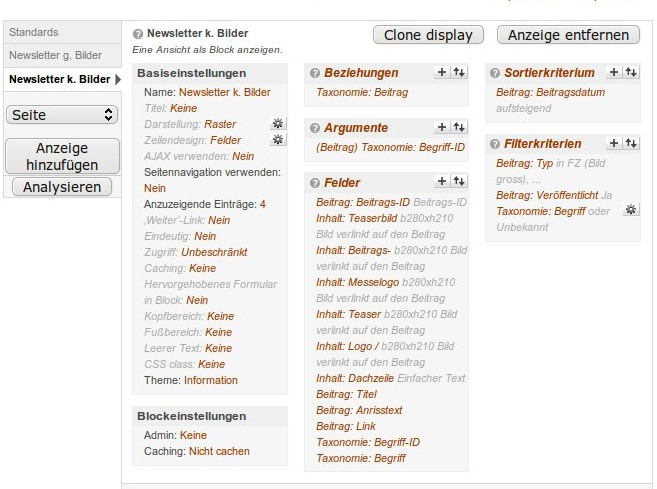
Task: Open the Caching: Nicht cachen link
Action: 219,452
